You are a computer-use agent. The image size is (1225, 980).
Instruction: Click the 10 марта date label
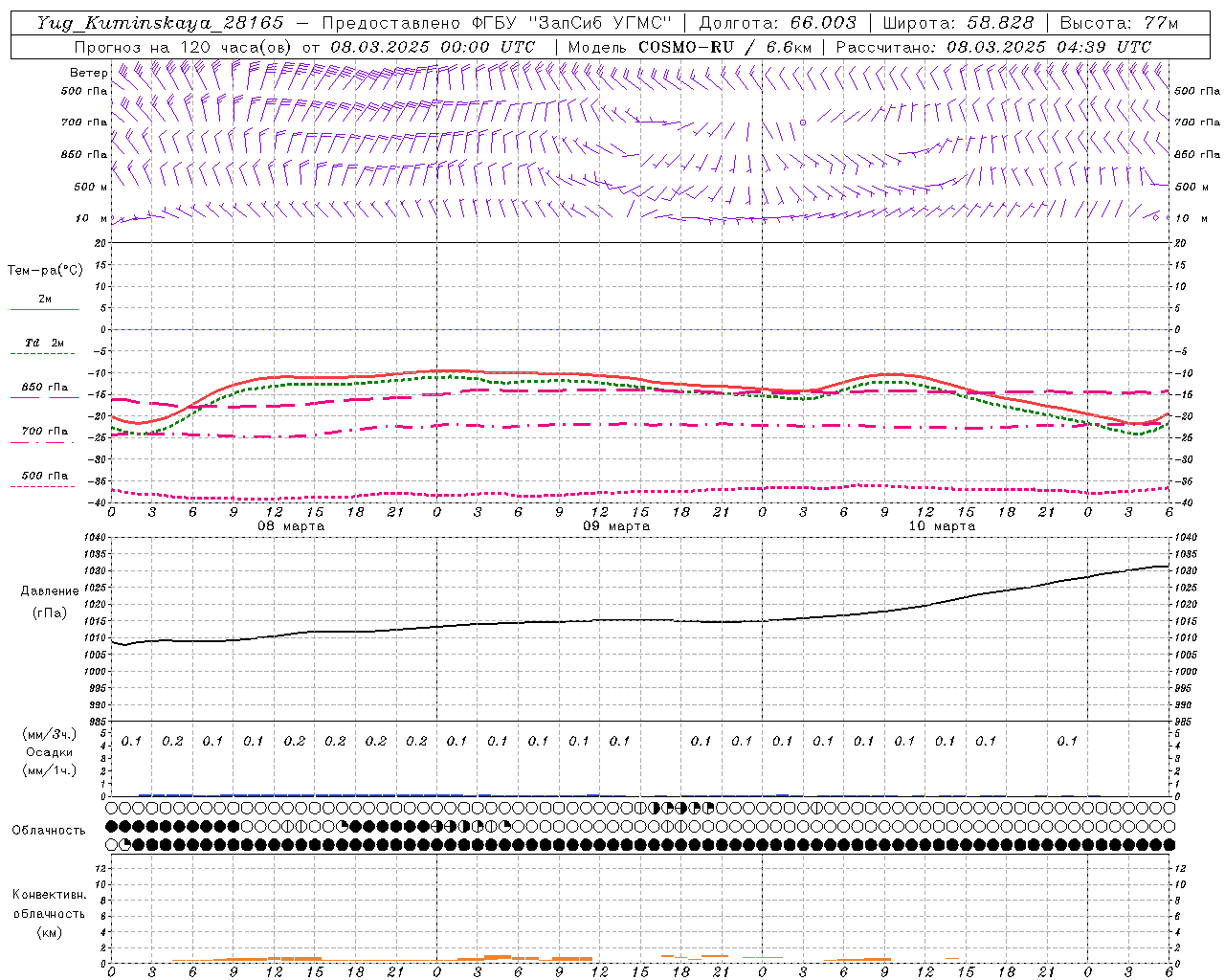(x=942, y=526)
